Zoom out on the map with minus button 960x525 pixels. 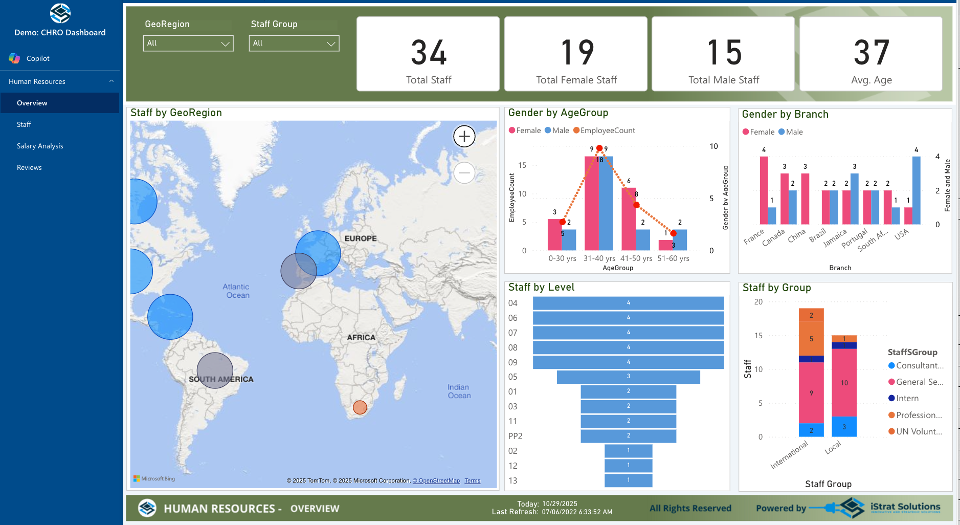pyautogui.click(x=464, y=173)
